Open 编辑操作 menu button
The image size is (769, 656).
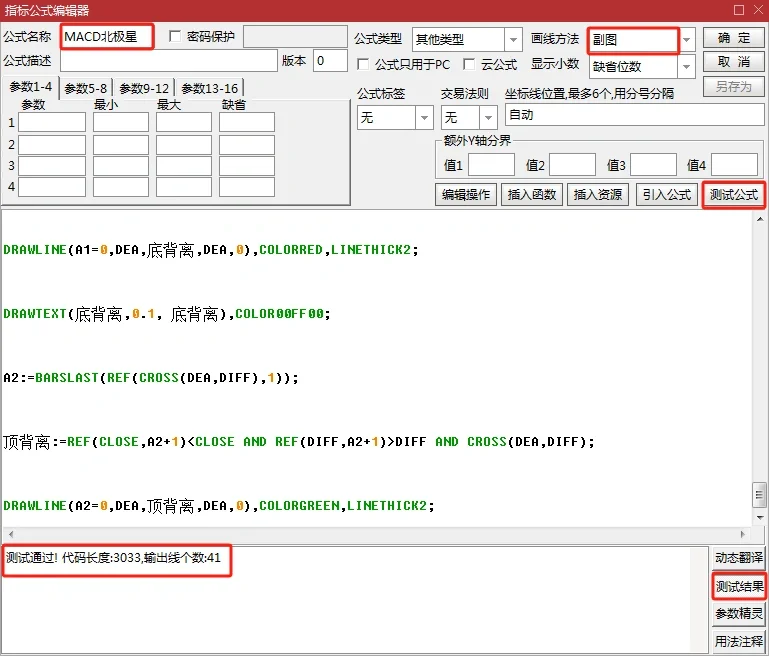click(x=466, y=195)
